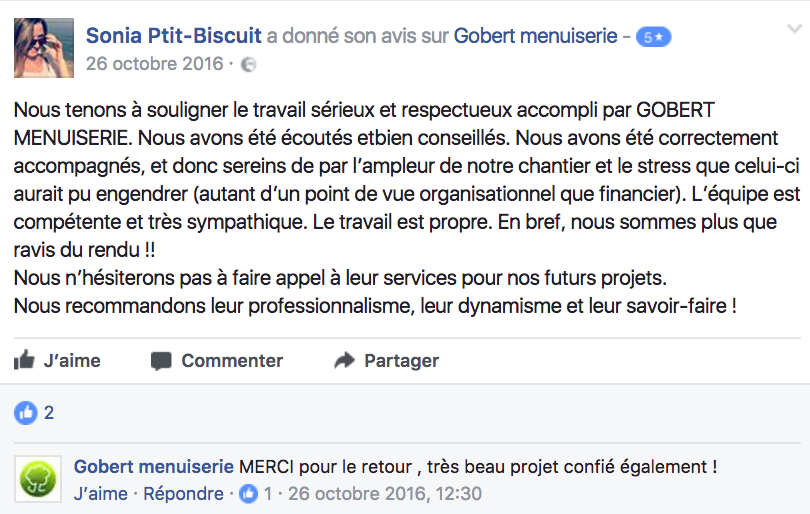810x514 pixels.
Task: Click the speech bubble Commenter icon
Action: 160,360
